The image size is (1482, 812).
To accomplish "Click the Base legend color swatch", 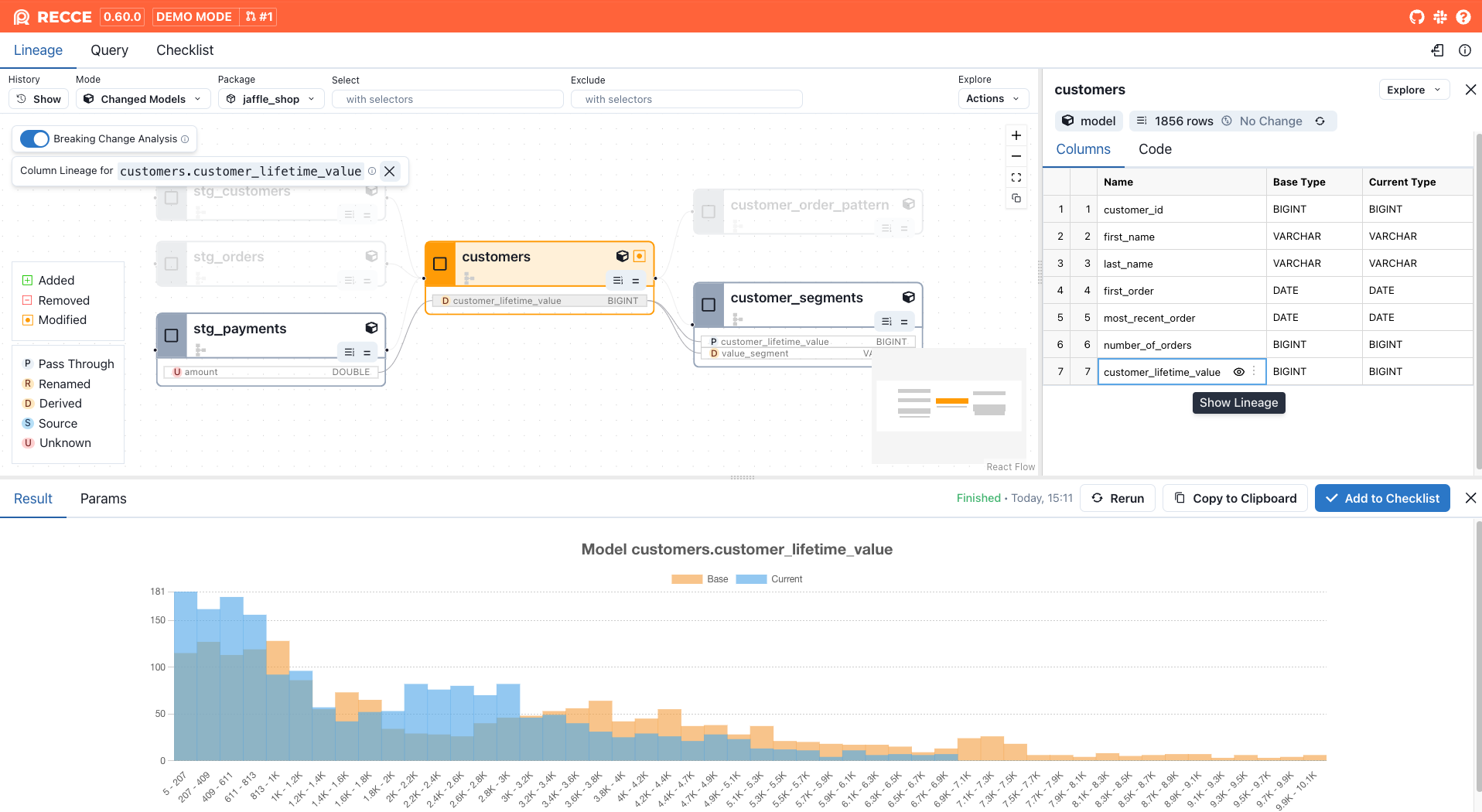I will click(686, 579).
